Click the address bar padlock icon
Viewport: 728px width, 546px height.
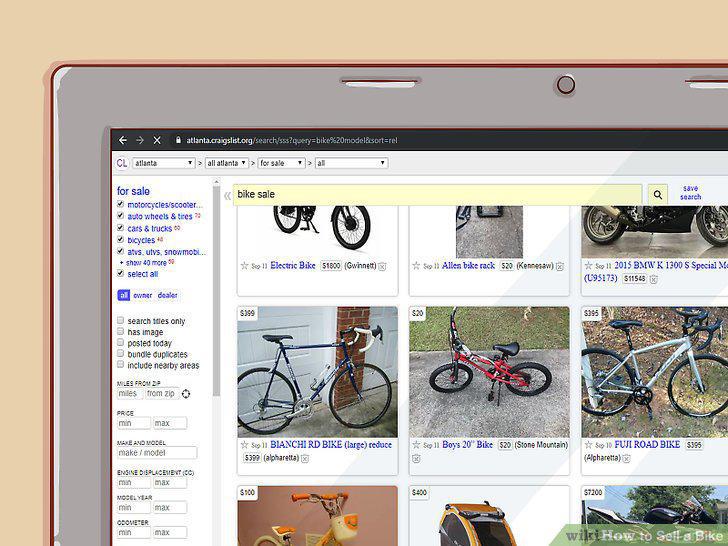178,140
